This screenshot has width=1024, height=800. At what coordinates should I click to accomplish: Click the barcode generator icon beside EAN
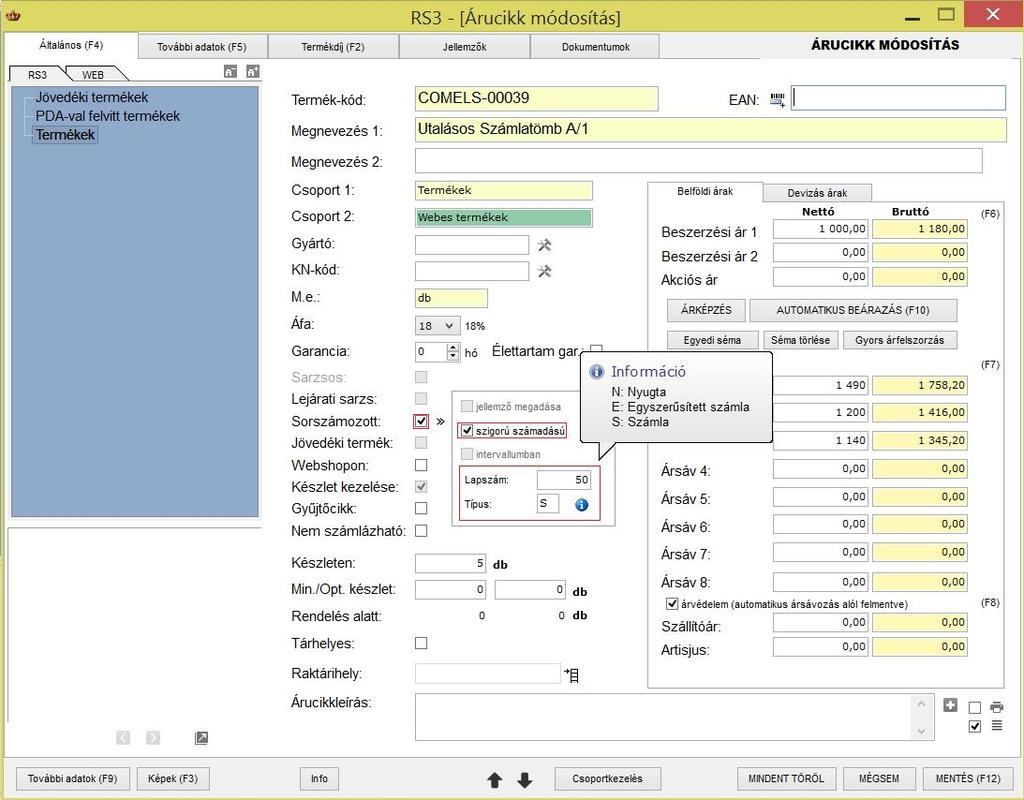coord(777,100)
